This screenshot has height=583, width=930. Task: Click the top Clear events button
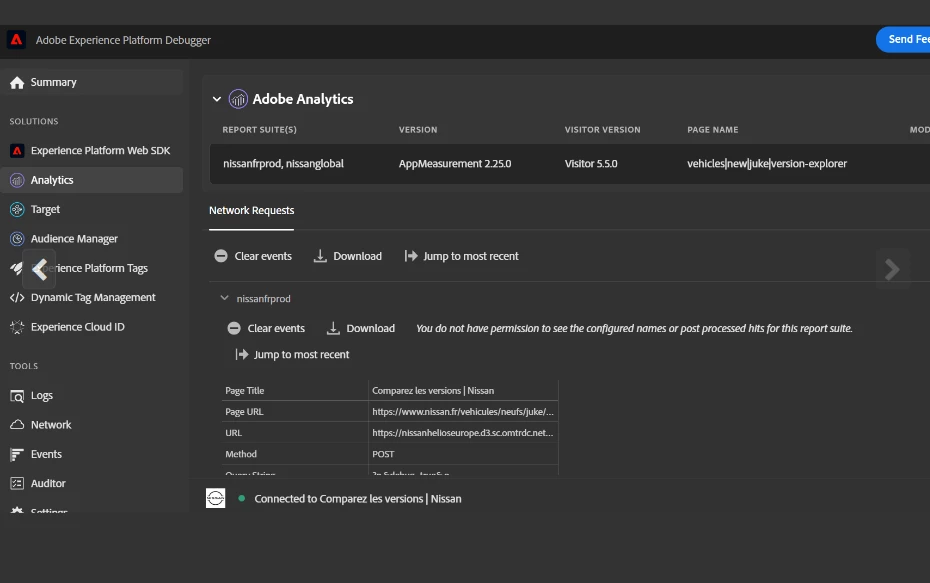pyautogui.click(x=253, y=256)
